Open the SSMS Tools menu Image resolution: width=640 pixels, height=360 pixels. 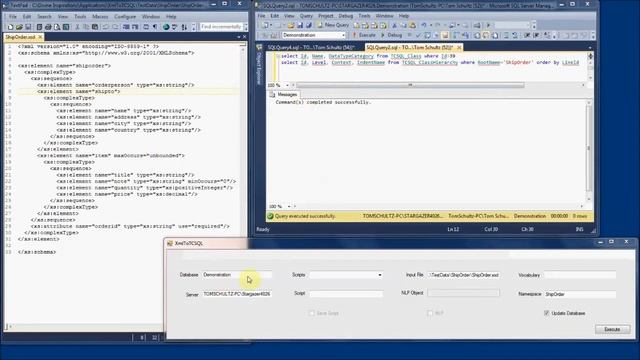pyautogui.click(x=364, y=16)
